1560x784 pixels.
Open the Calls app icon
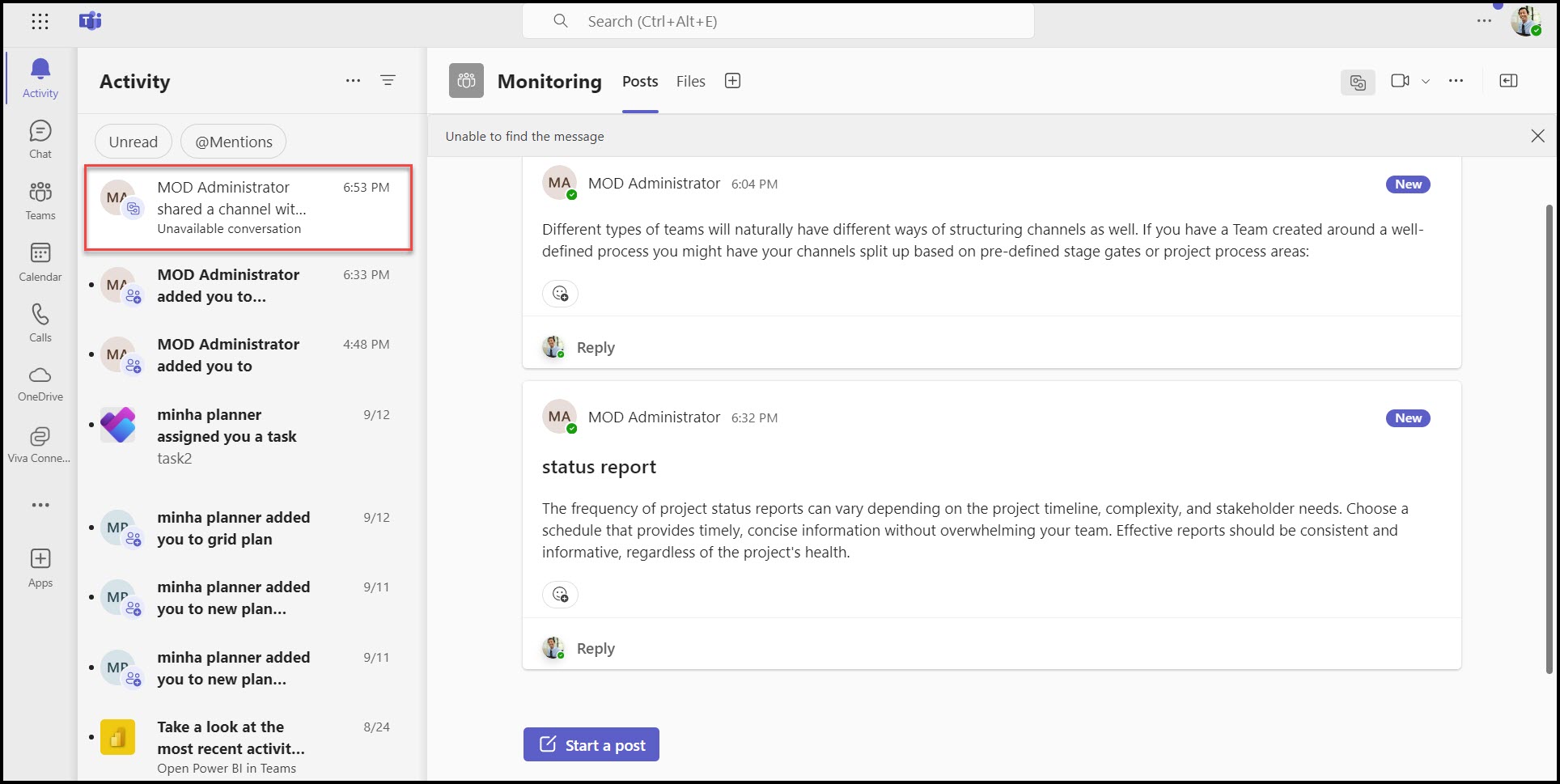point(40,323)
